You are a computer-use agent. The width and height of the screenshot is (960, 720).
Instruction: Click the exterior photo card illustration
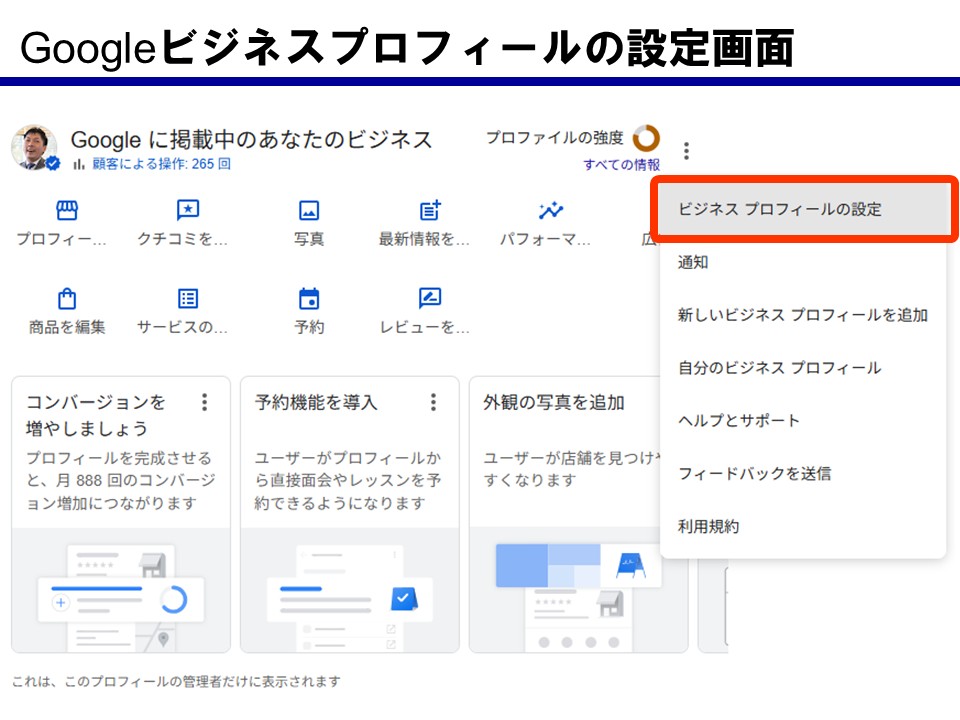click(578, 590)
